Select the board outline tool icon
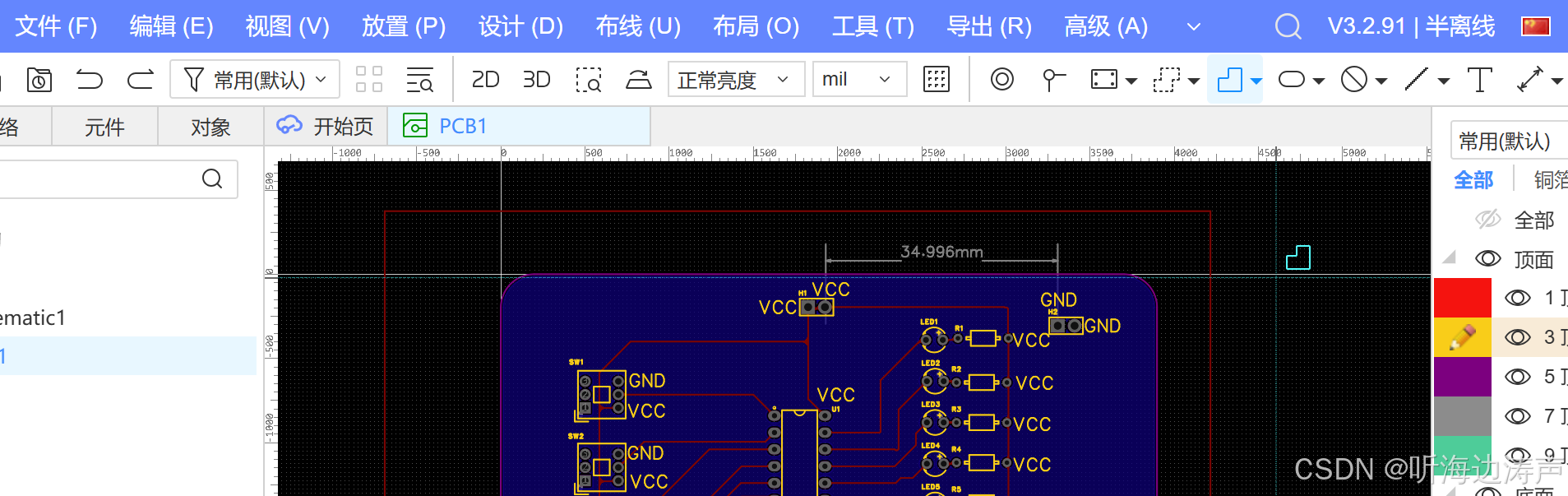The height and width of the screenshot is (496, 1568). pos(1229,80)
